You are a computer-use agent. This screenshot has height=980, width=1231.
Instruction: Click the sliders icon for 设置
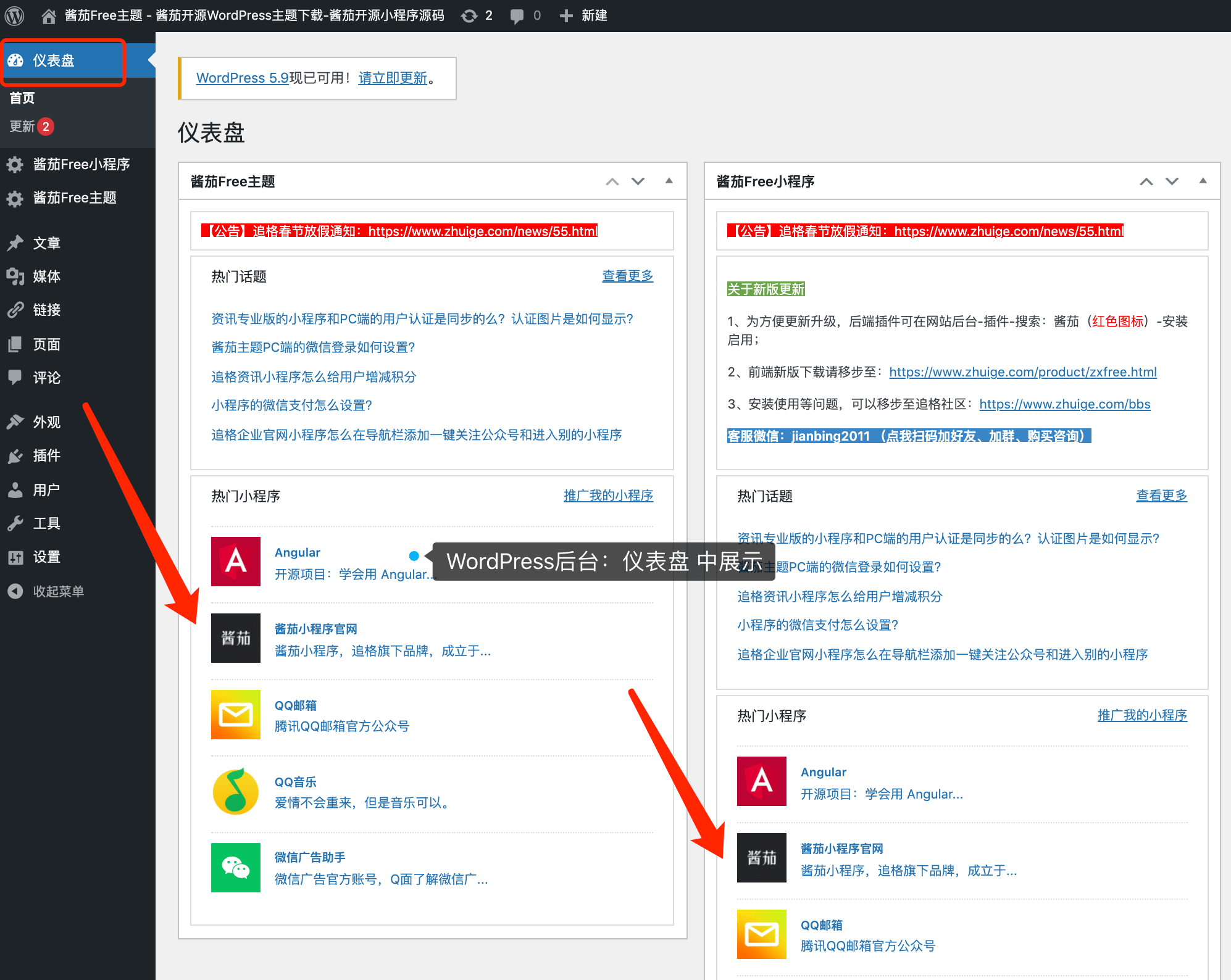pos(15,557)
